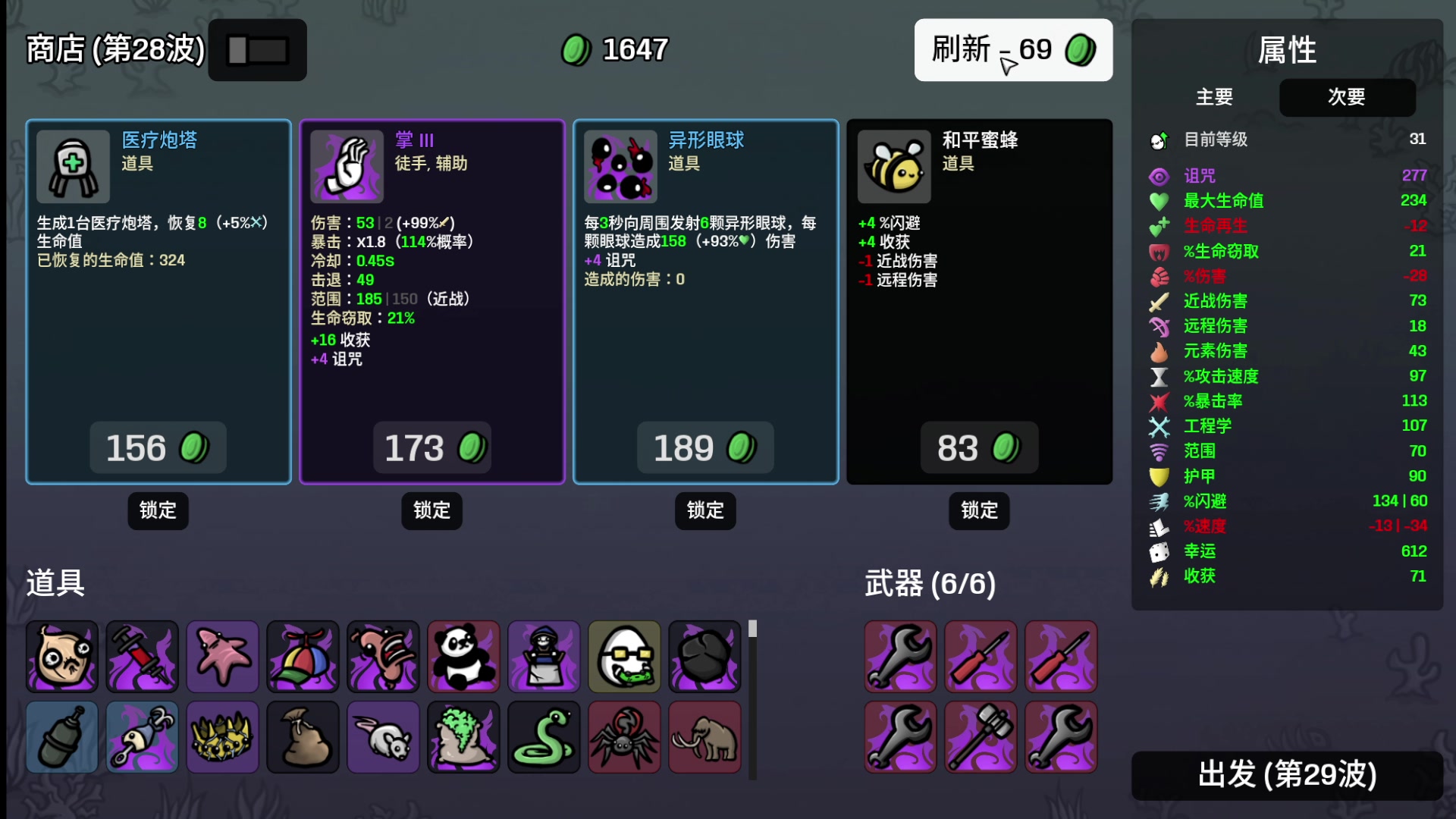This screenshot has height=819, width=1456.
Task: Start wave 29 with 出发 button
Action: tap(1287, 775)
